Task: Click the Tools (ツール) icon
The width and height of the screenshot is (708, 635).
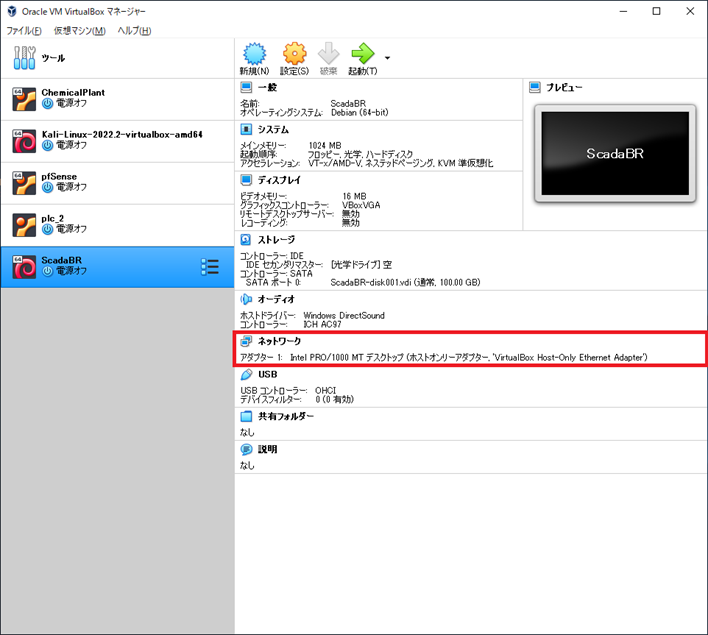Action: 24,58
